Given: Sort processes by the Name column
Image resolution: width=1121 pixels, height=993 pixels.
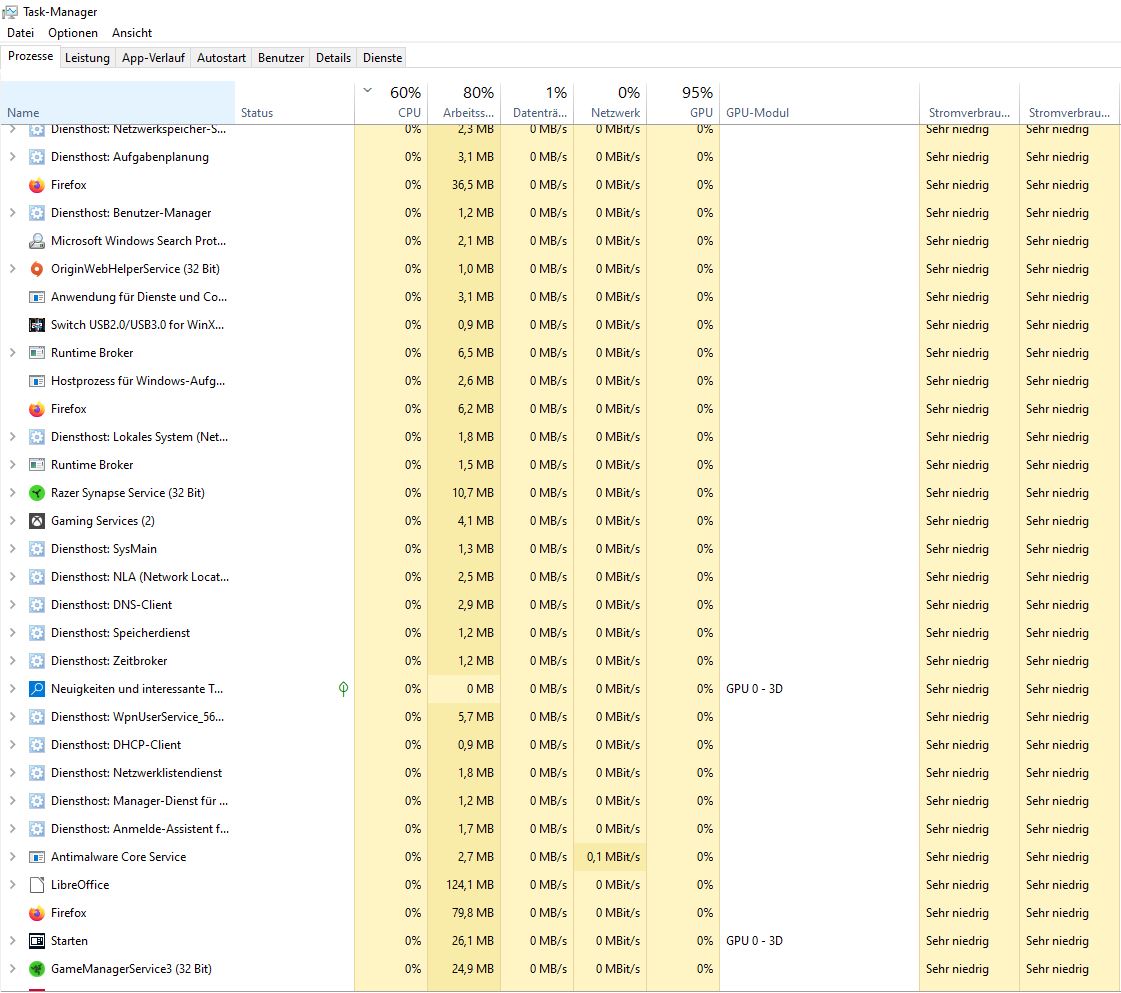Looking at the screenshot, I should (117, 102).
